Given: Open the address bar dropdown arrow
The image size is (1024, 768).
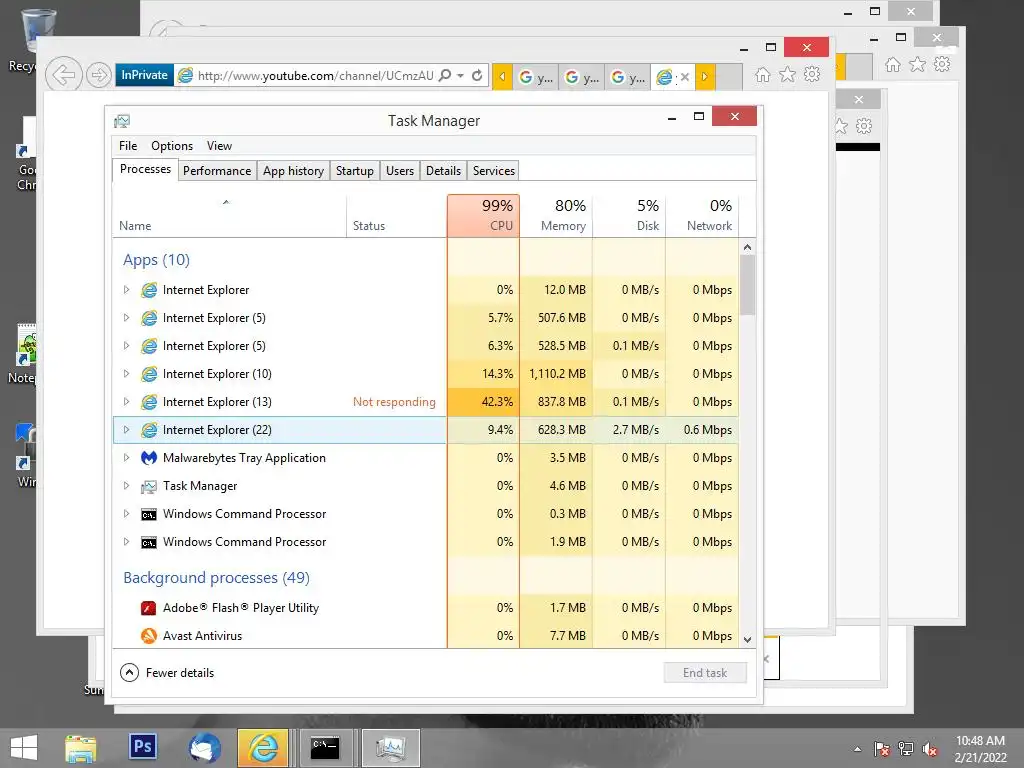Looking at the screenshot, I should coord(460,76).
